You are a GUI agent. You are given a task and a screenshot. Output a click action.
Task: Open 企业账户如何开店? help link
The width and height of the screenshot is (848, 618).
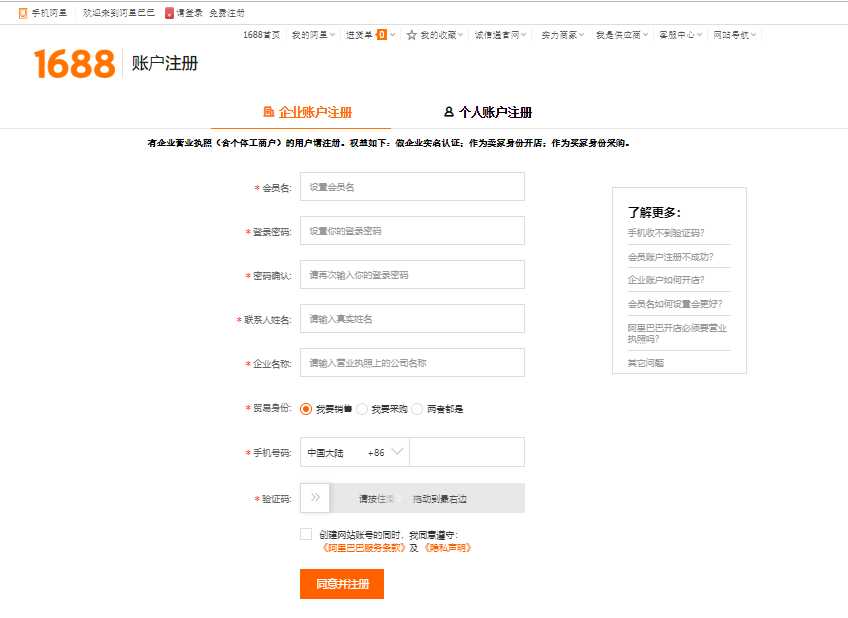666,280
